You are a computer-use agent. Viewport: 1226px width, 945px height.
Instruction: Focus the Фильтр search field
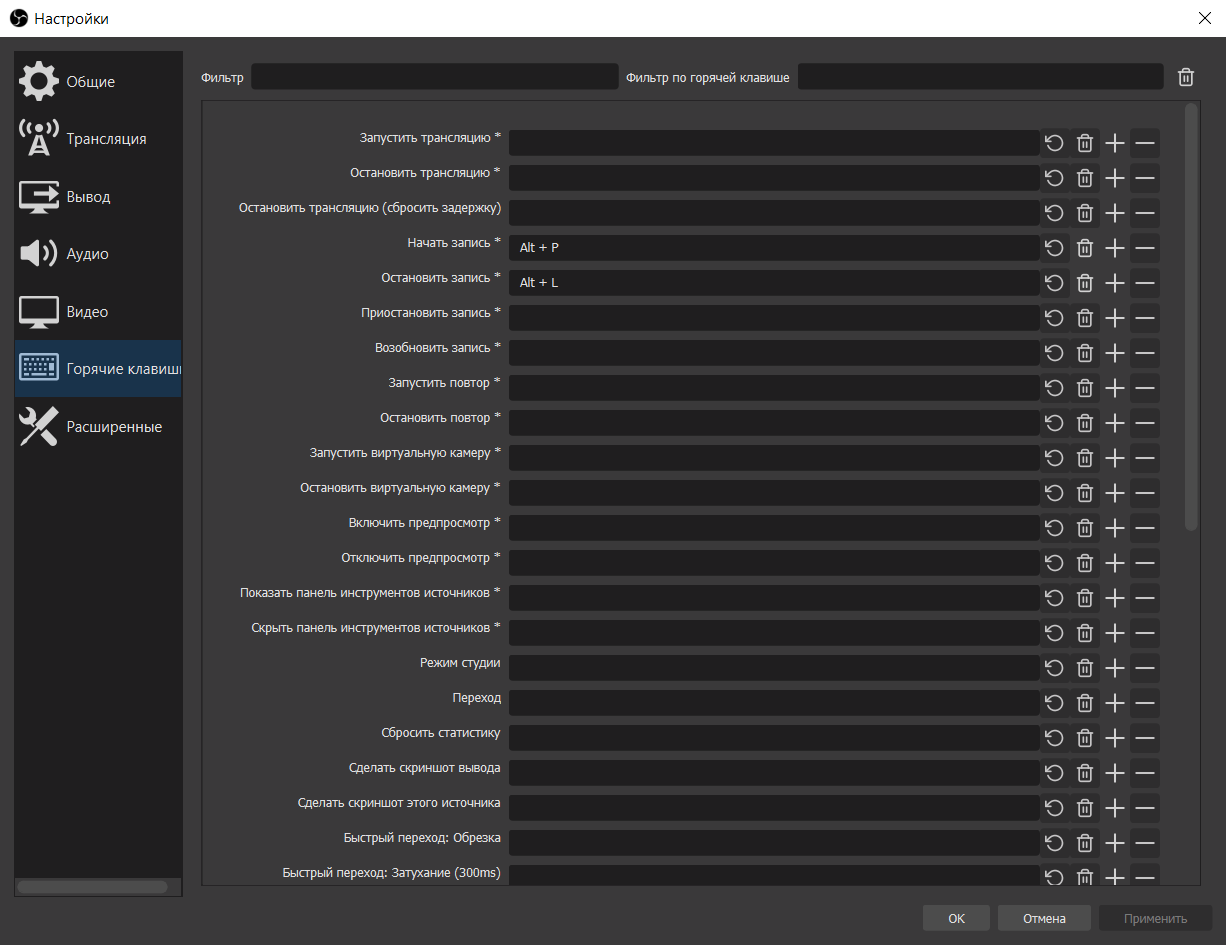coord(435,77)
